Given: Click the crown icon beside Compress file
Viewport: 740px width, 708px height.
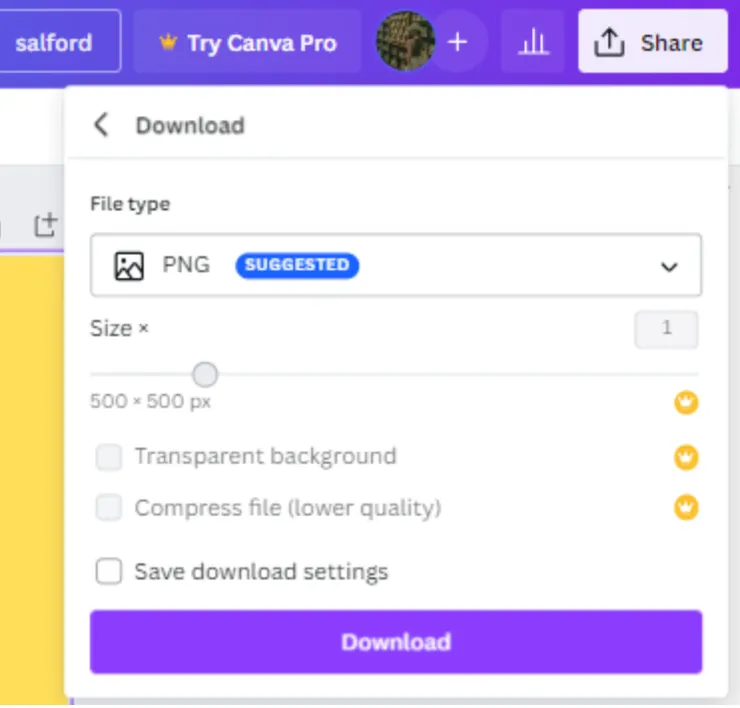Looking at the screenshot, I should point(686,507).
